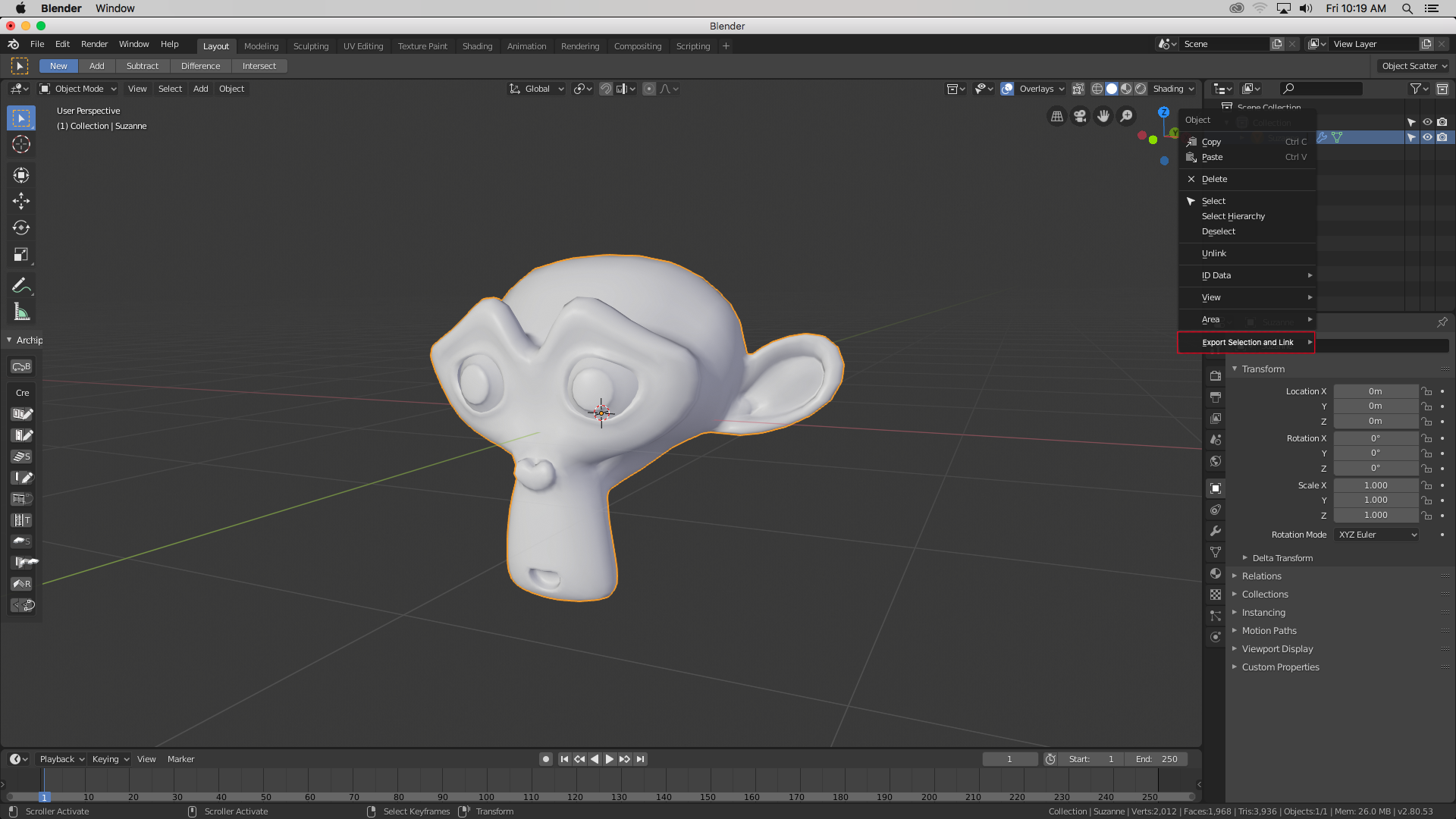Open the Global transform orientation dropdown

coord(536,89)
